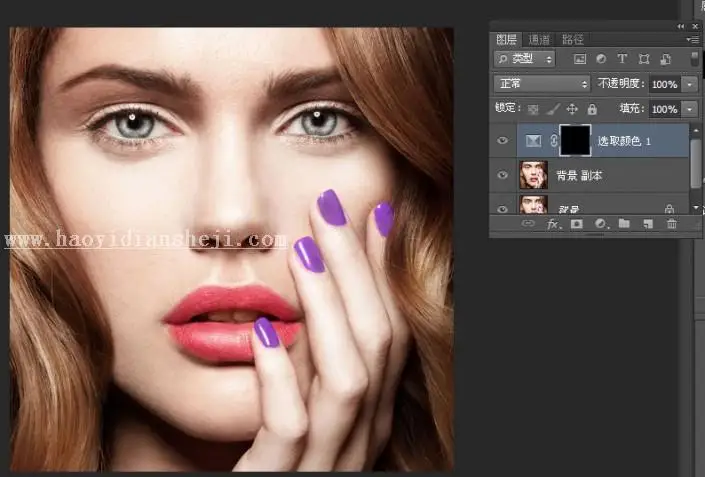Toggle mask link icon on 选取颜色 1
Image resolution: width=705 pixels, height=477 pixels.
pos(553,141)
